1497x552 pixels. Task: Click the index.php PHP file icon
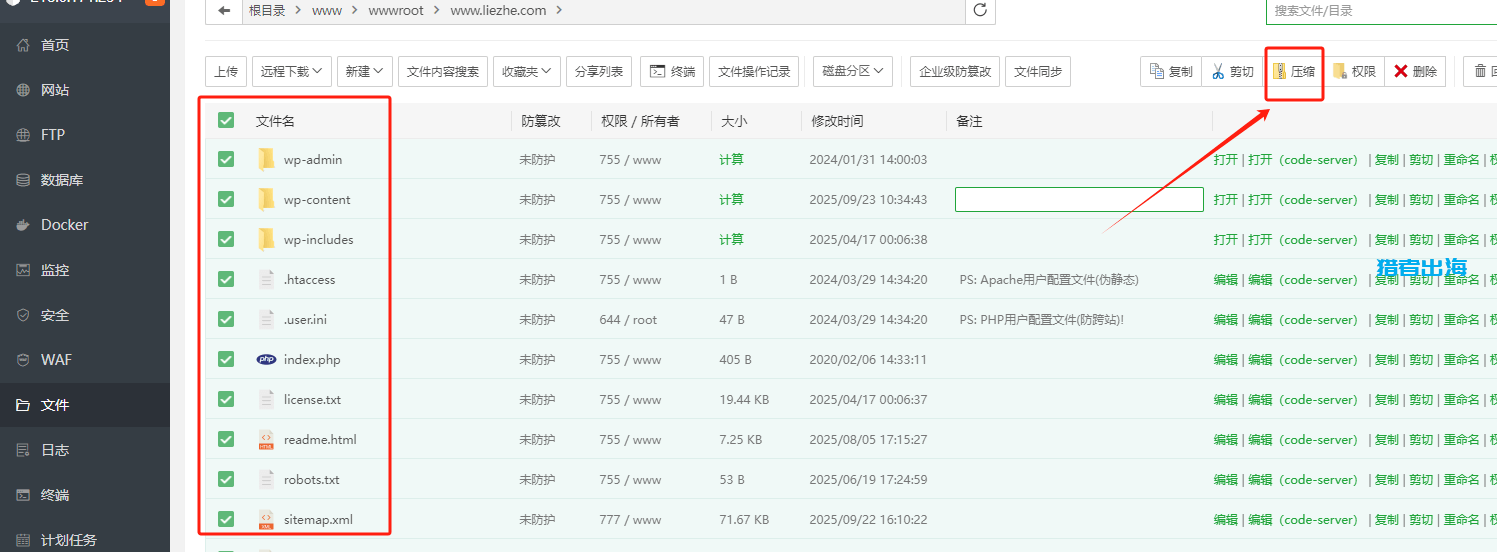[x=266, y=359]
